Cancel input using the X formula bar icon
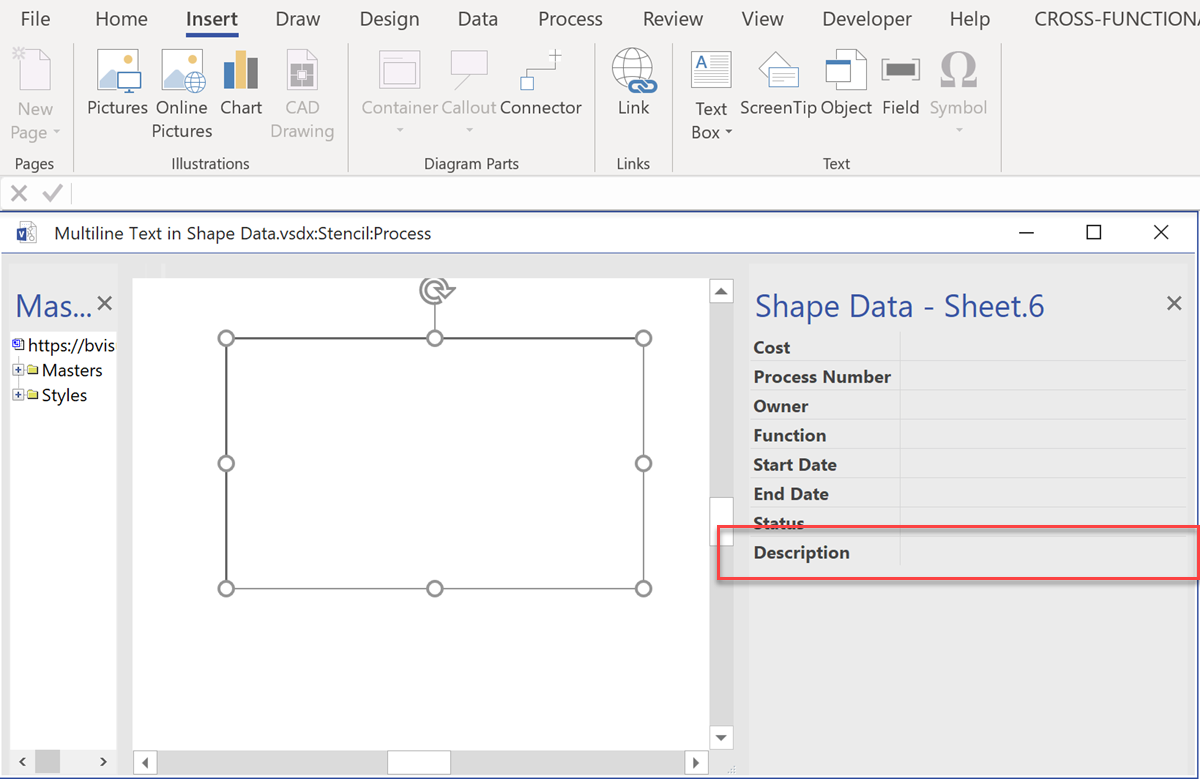 tap(17, 192)
